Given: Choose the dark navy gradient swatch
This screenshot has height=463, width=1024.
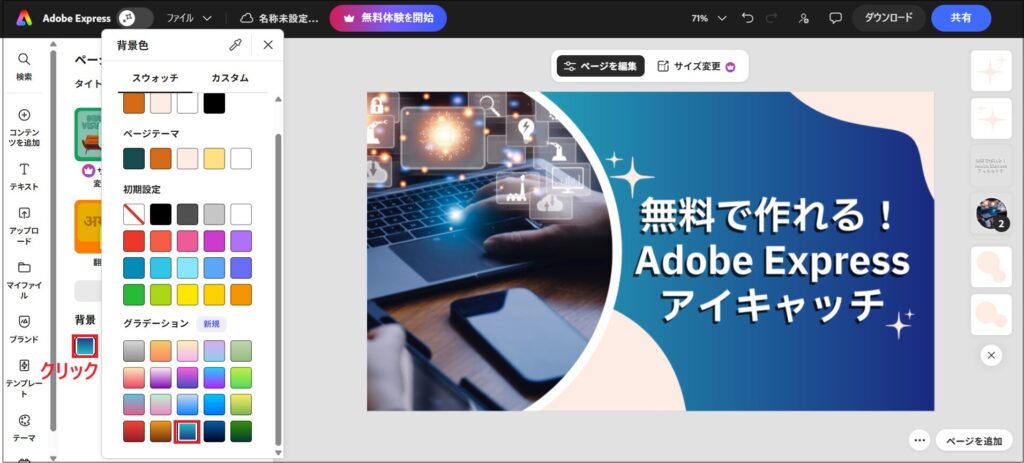Looking at the screenshot, I should (214, 431).
